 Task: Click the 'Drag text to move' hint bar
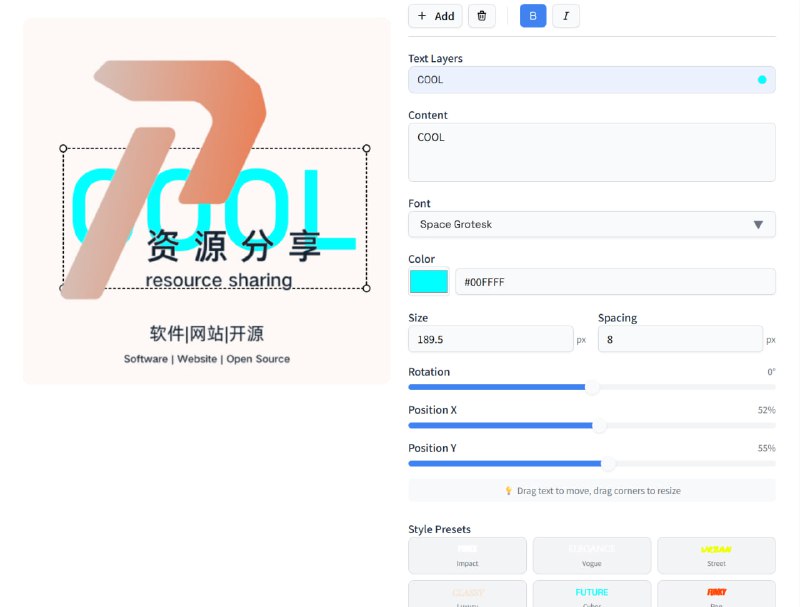tap(592, 491)
